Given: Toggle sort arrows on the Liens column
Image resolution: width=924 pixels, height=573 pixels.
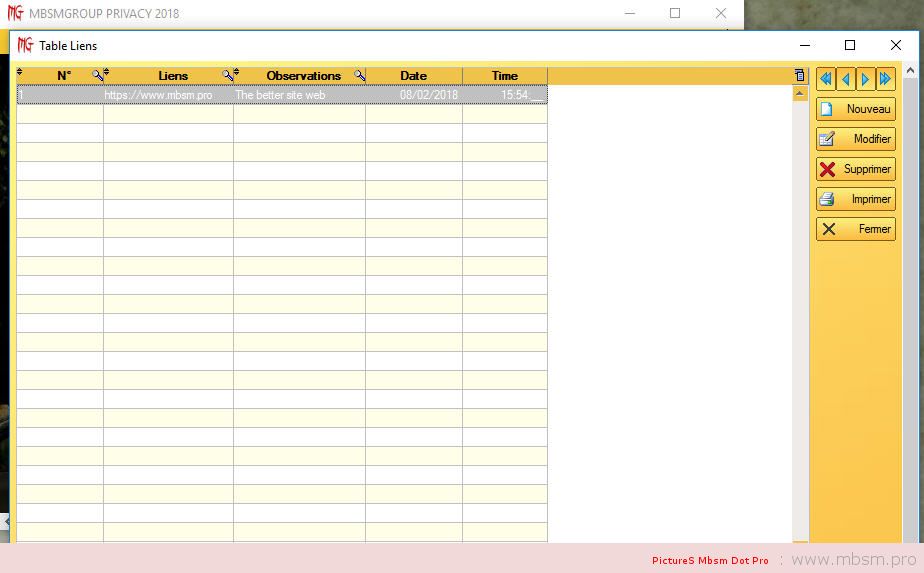Looking at the screenshot, I should pos(107,72).
